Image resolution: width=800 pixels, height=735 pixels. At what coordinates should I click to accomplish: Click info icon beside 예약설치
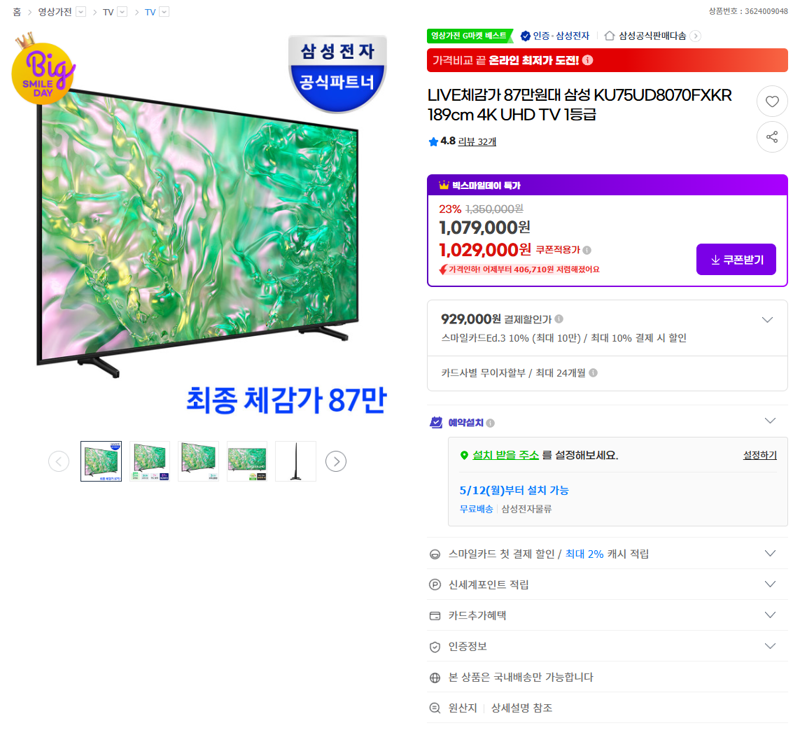490,423
